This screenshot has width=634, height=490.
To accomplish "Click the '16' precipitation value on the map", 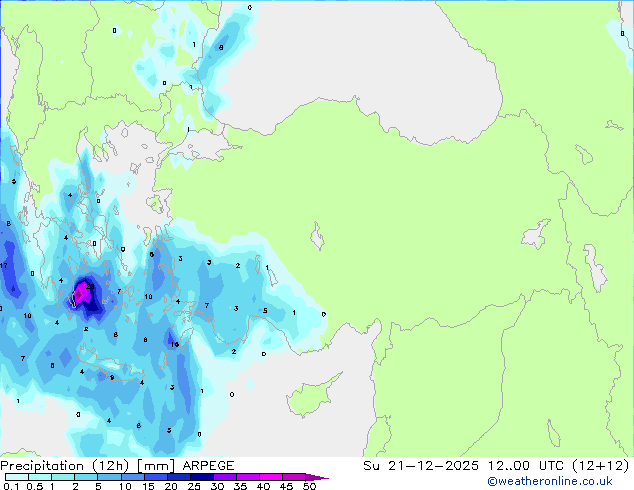I will 175,344.
